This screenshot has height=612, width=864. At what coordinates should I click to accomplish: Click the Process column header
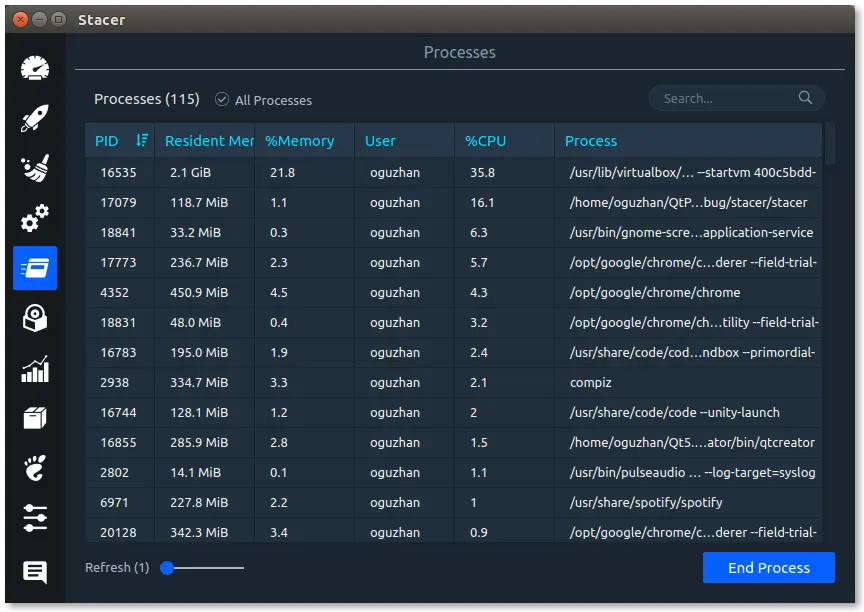(x=591, y=141)
